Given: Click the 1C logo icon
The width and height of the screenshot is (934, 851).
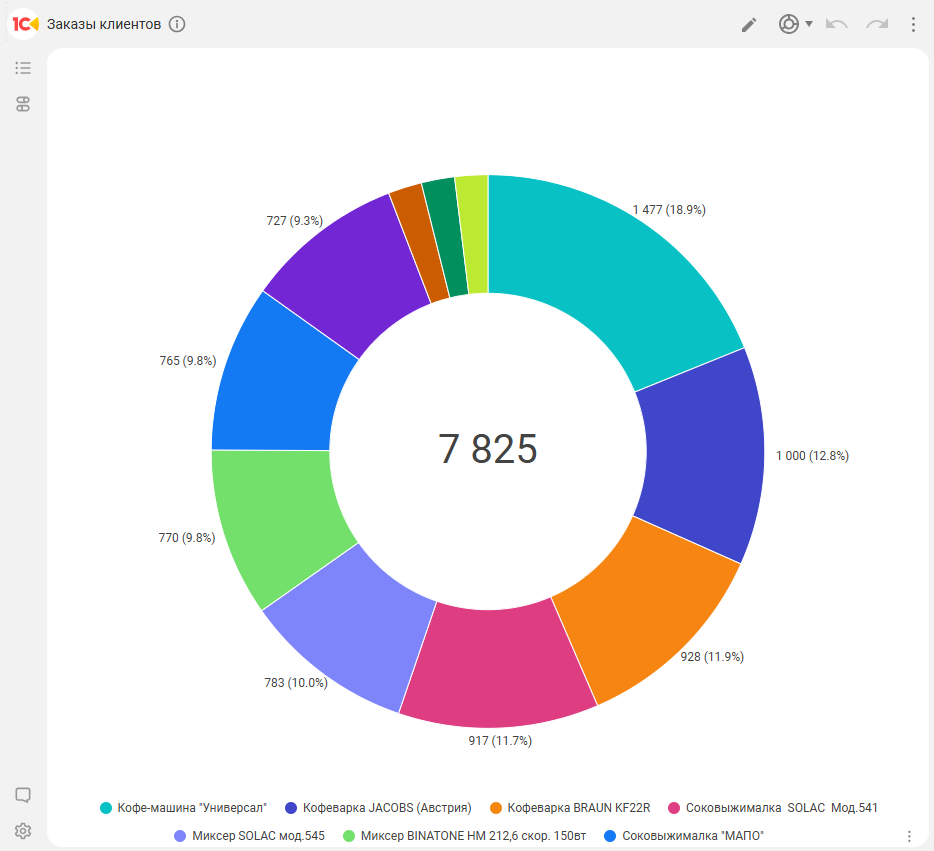Looking at the screenshot, I should (24, 24).
